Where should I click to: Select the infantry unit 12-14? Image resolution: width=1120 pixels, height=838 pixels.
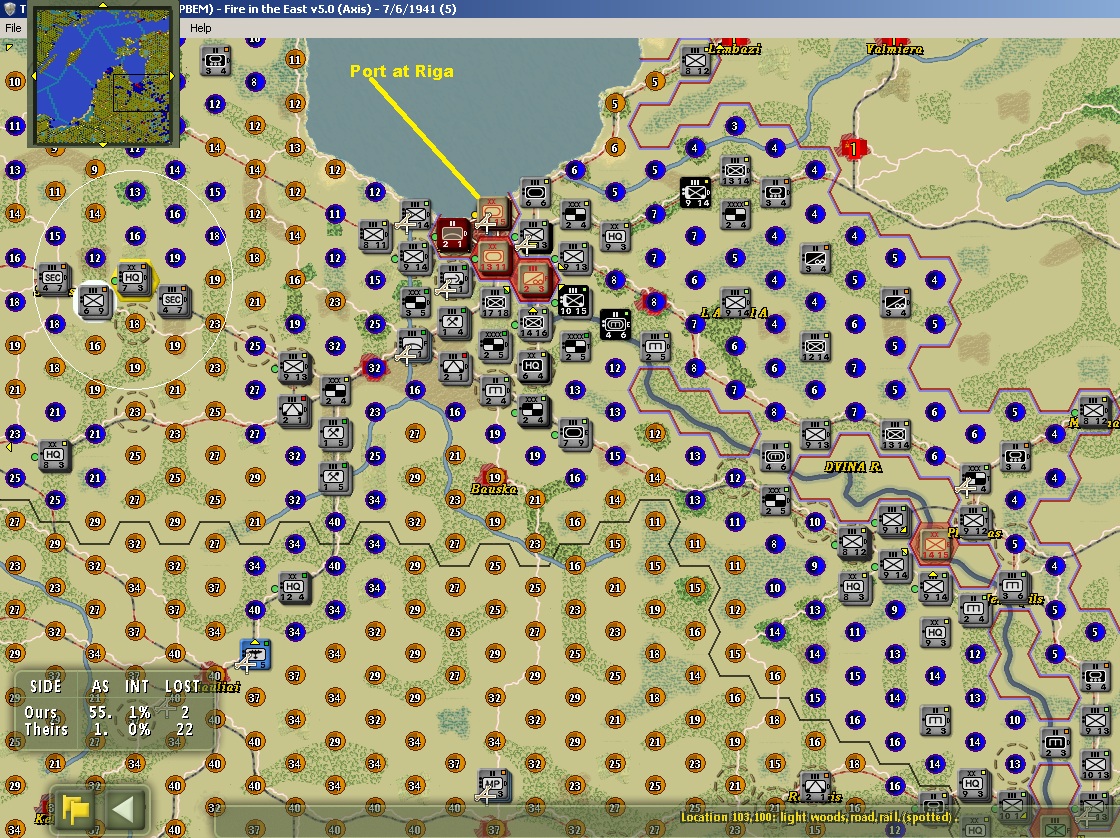point(815,346)
